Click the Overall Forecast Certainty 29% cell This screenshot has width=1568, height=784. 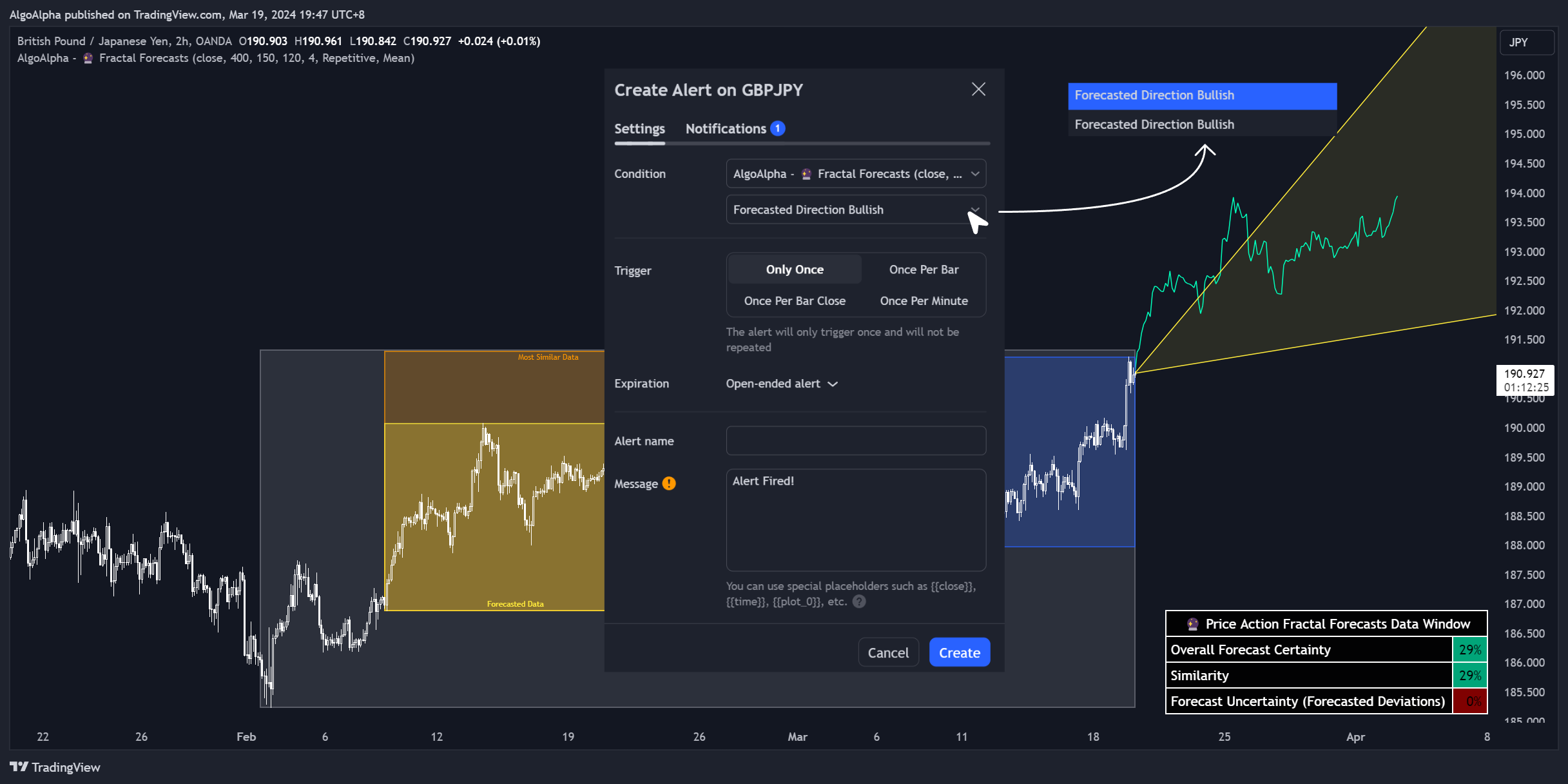pyautogui.click(x=1469, y=650)
